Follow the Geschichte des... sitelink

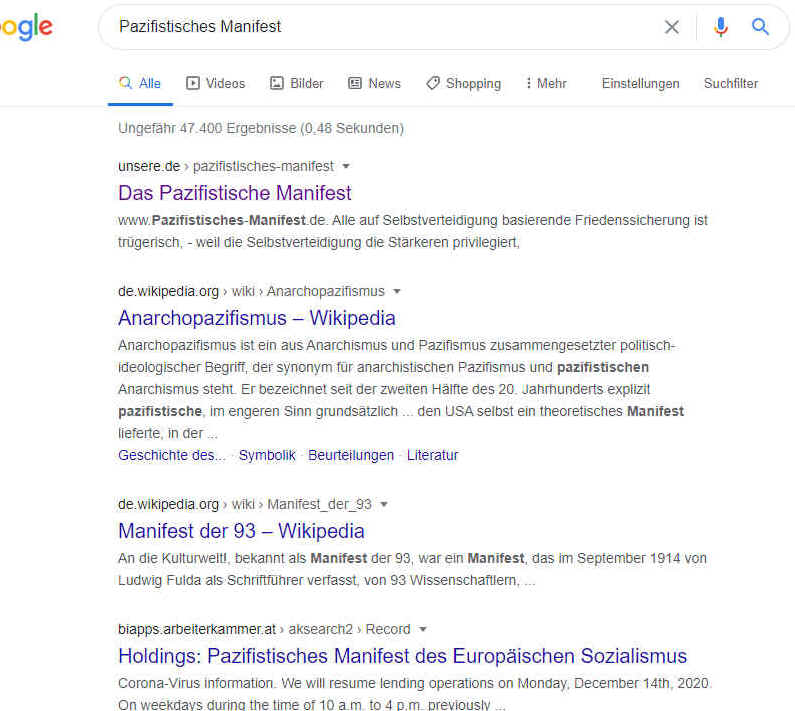[x=172, y=455]
